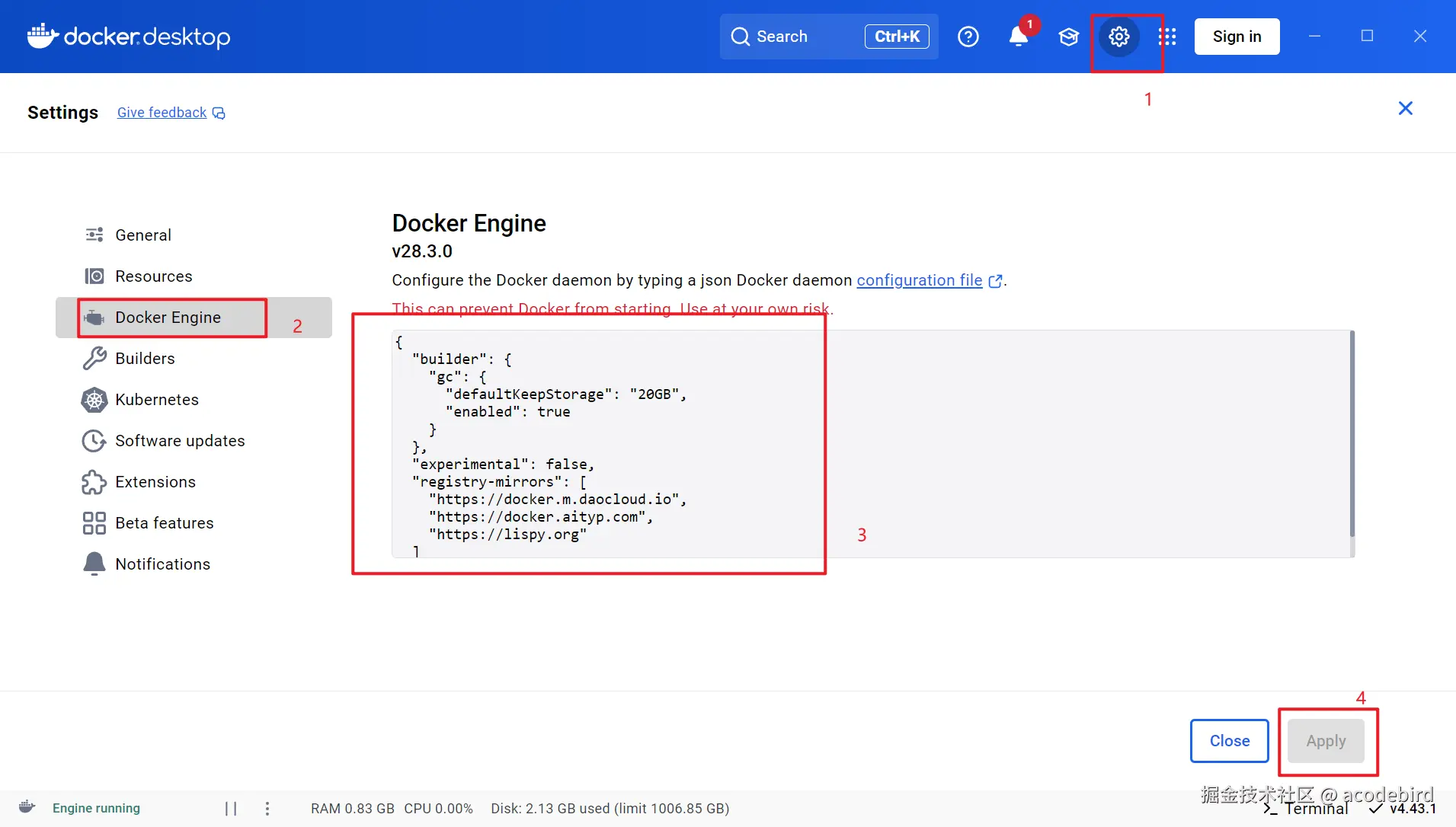Image resolution: width=1456 pixels, height=827 pixels.
Task: Go to the Builders settings section
Action: 145,359
